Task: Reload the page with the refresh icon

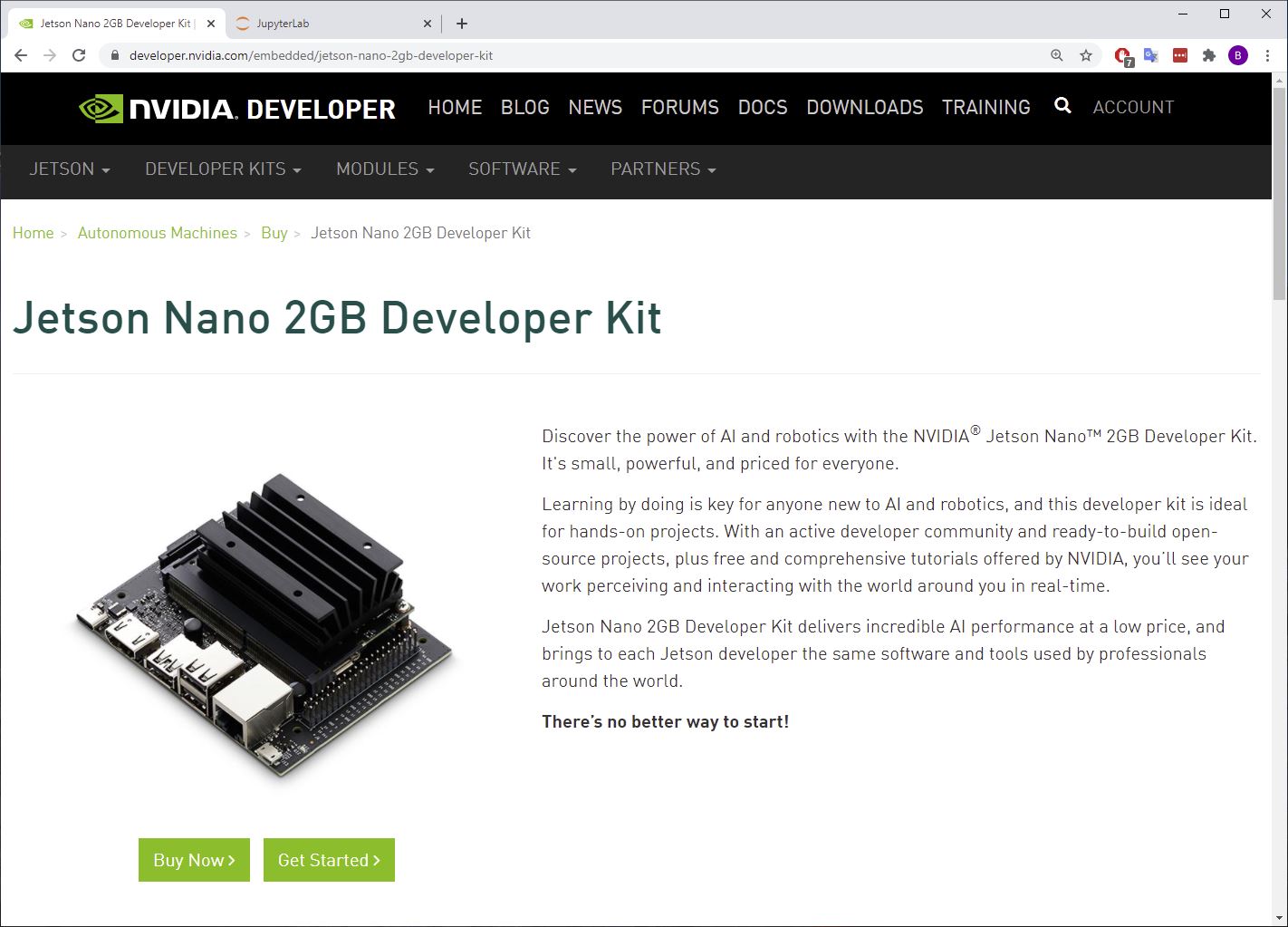Action: (x=79, y=55)
